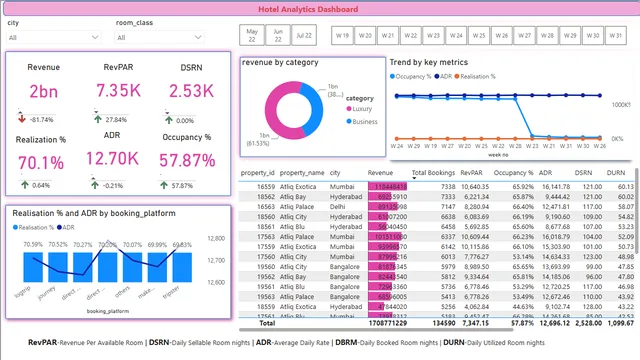The image size is (640, 360).
Task: Select property_id 16563 cell
Action: click(266, 207)
